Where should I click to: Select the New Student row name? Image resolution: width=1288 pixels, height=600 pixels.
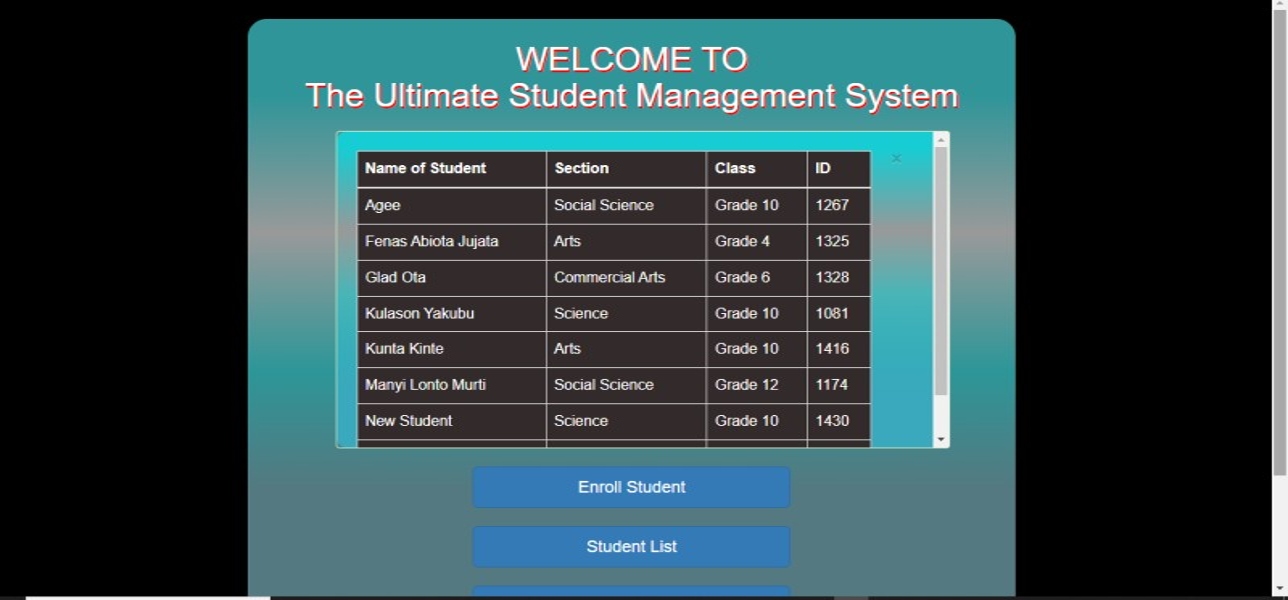408,420
